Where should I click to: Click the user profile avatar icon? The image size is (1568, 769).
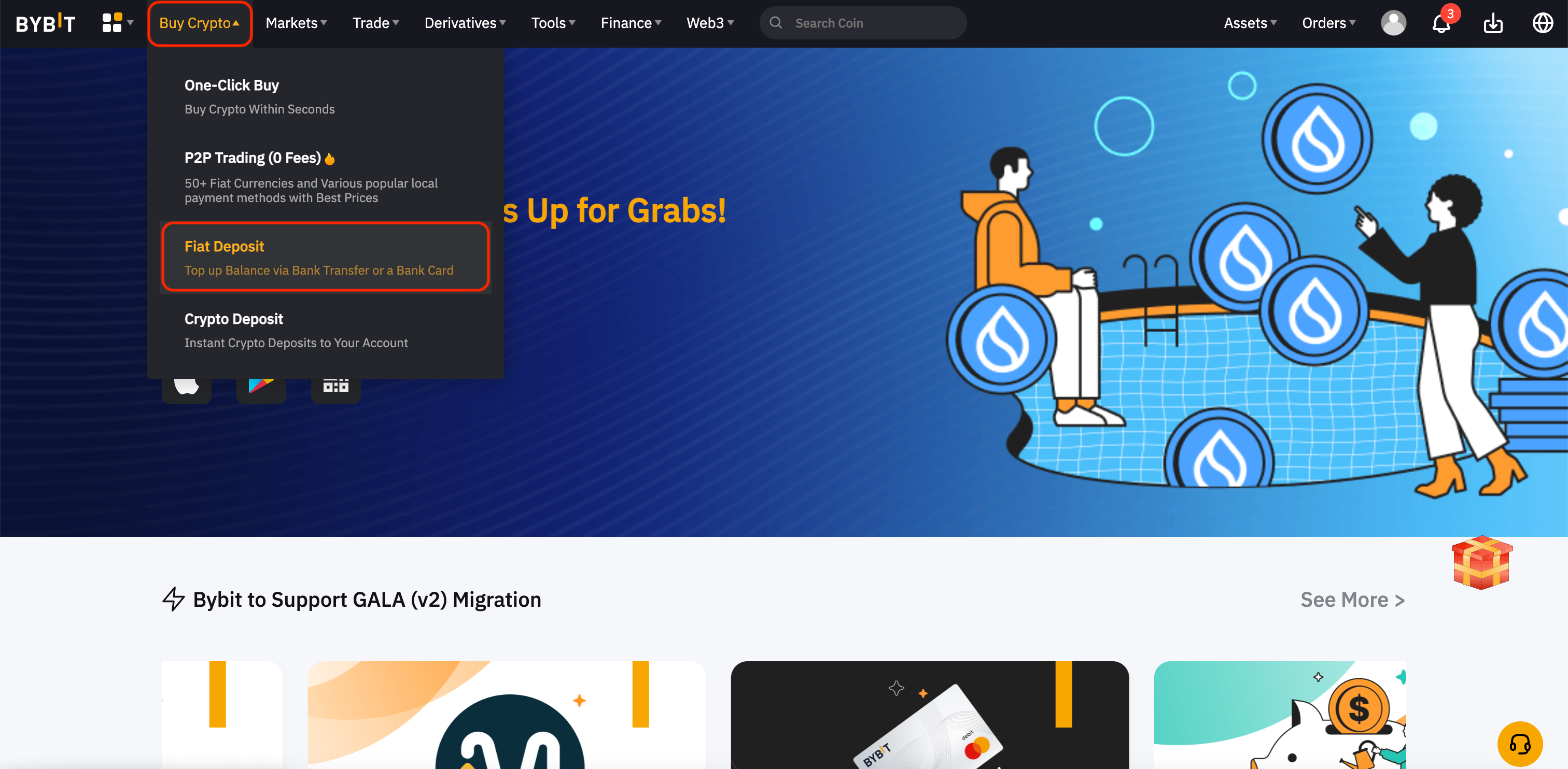point(1392,22)
